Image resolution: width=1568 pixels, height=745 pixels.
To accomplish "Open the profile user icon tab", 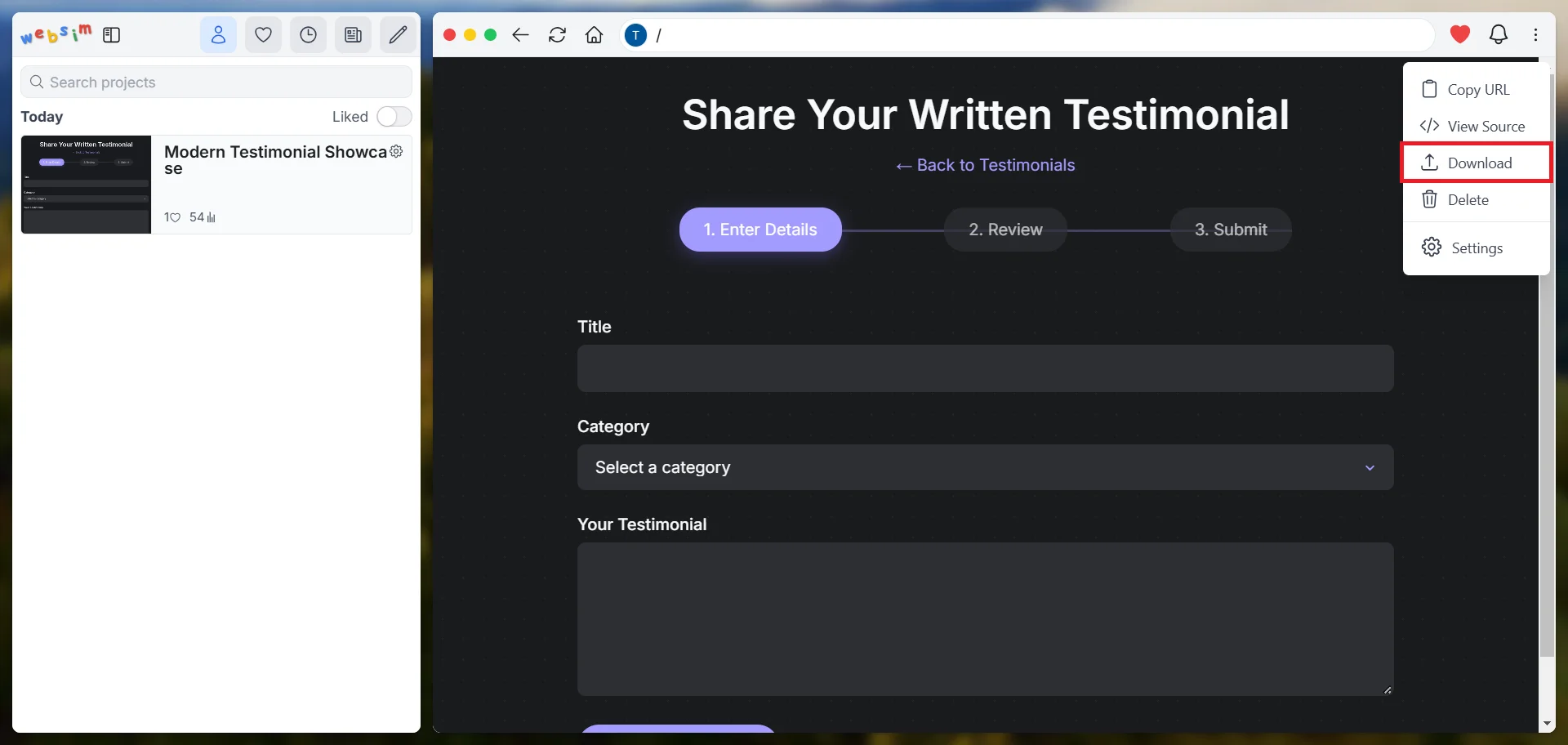I will pyautogui.click(x=218, y=35).
